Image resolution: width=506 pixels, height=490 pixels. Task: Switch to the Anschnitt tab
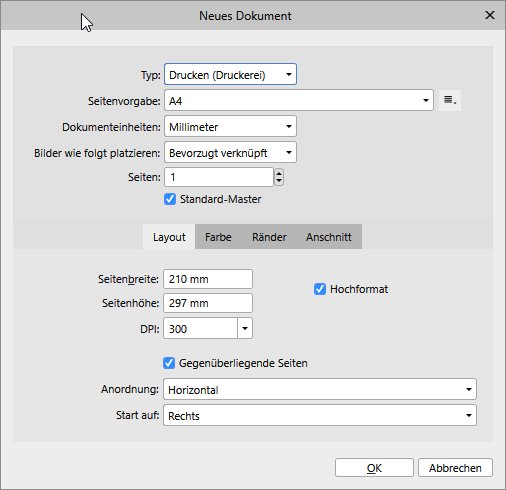tap(329, 237)
